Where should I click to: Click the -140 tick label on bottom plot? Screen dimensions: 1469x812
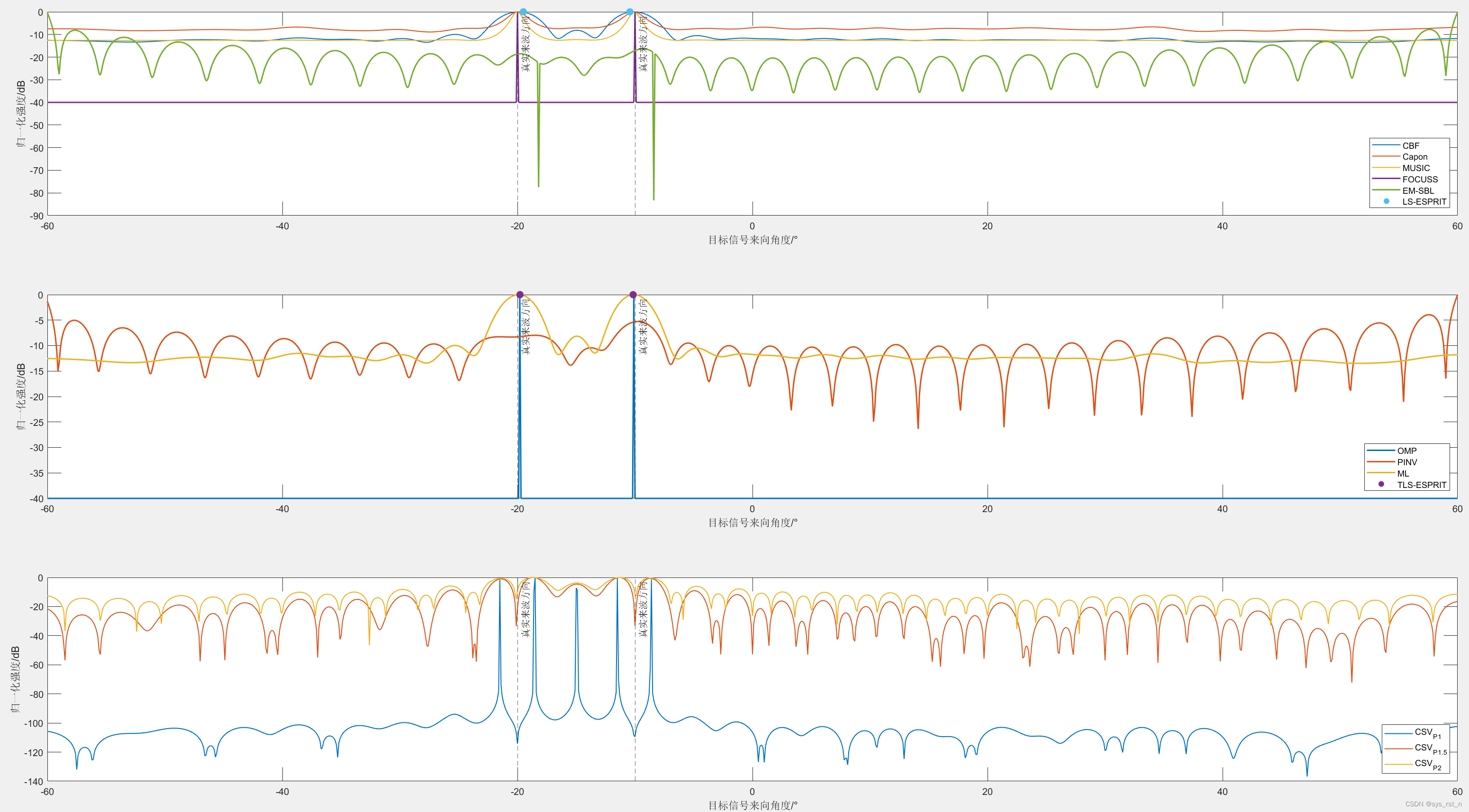[33, 781]
